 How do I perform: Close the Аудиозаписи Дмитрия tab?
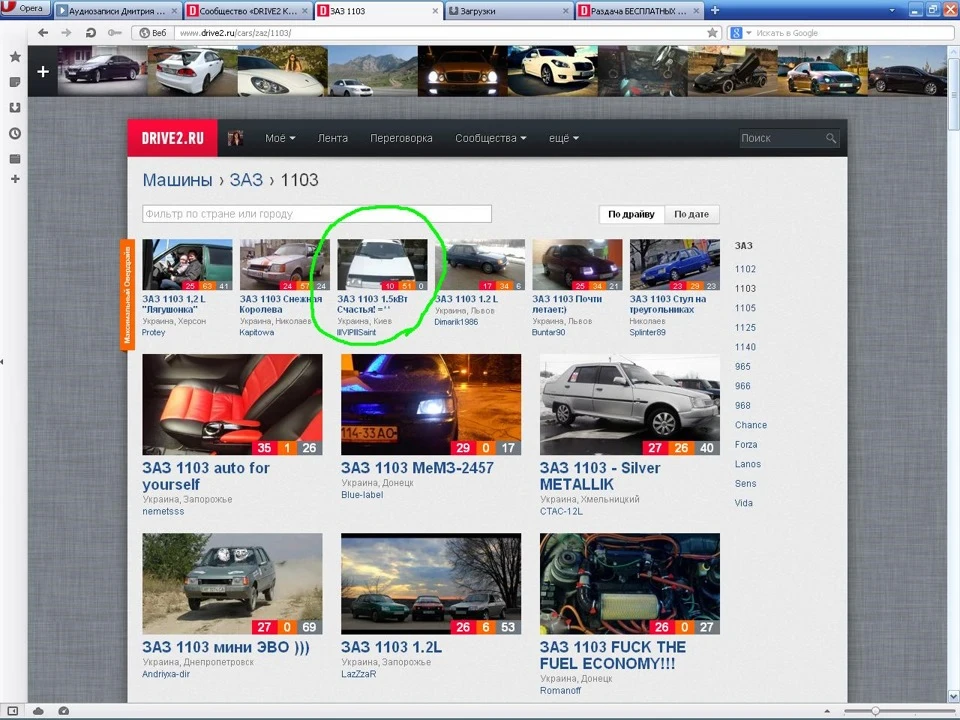(x=174, y=11)
